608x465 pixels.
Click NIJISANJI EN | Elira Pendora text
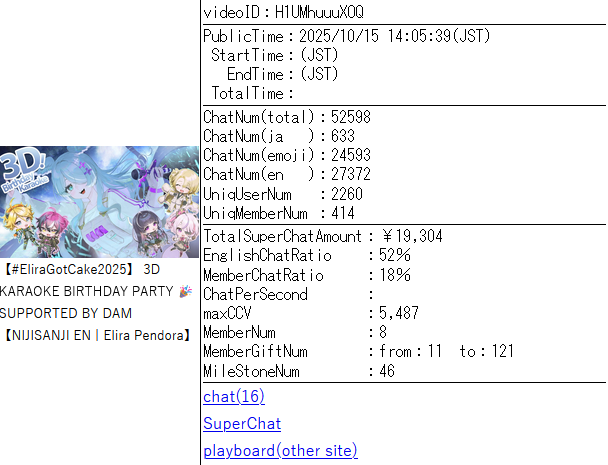click(x=97, y=335)
